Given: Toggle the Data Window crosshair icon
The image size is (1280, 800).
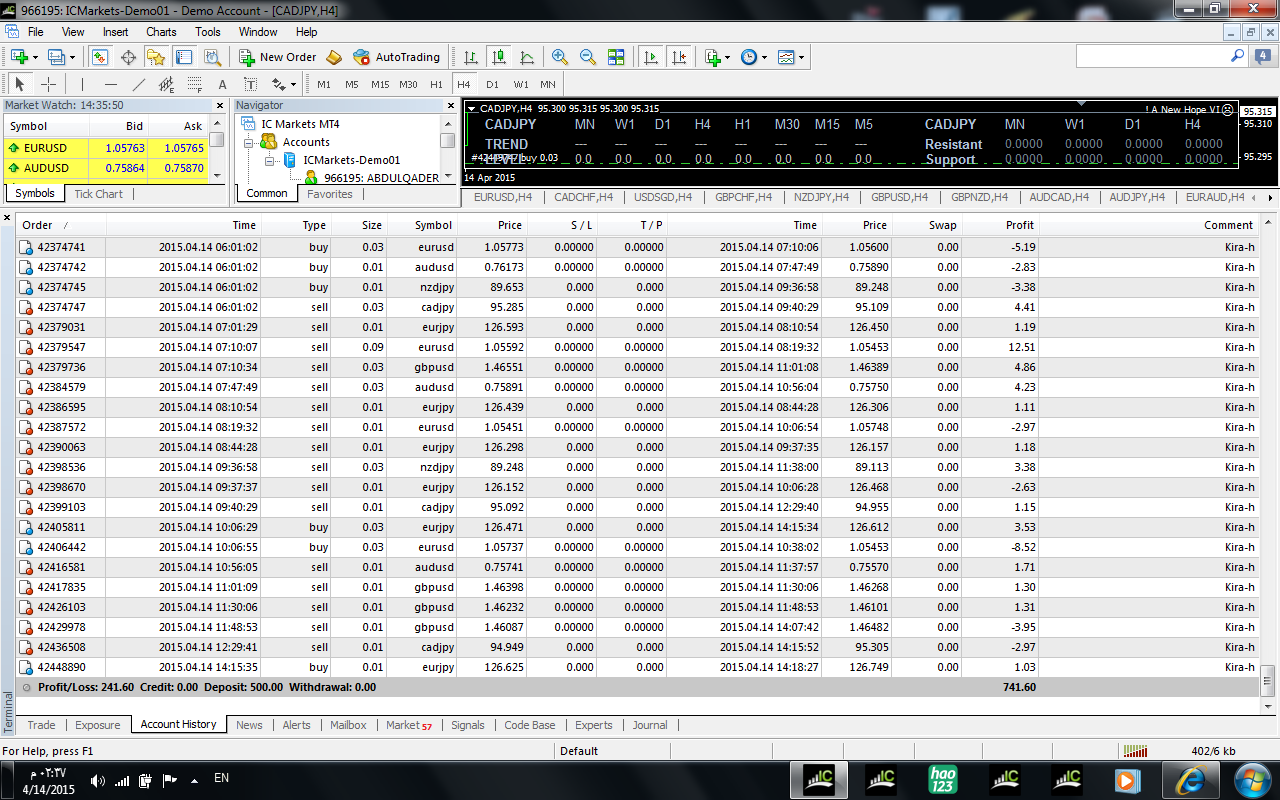Looking at the screenshot, I should [x=128, y=57].
